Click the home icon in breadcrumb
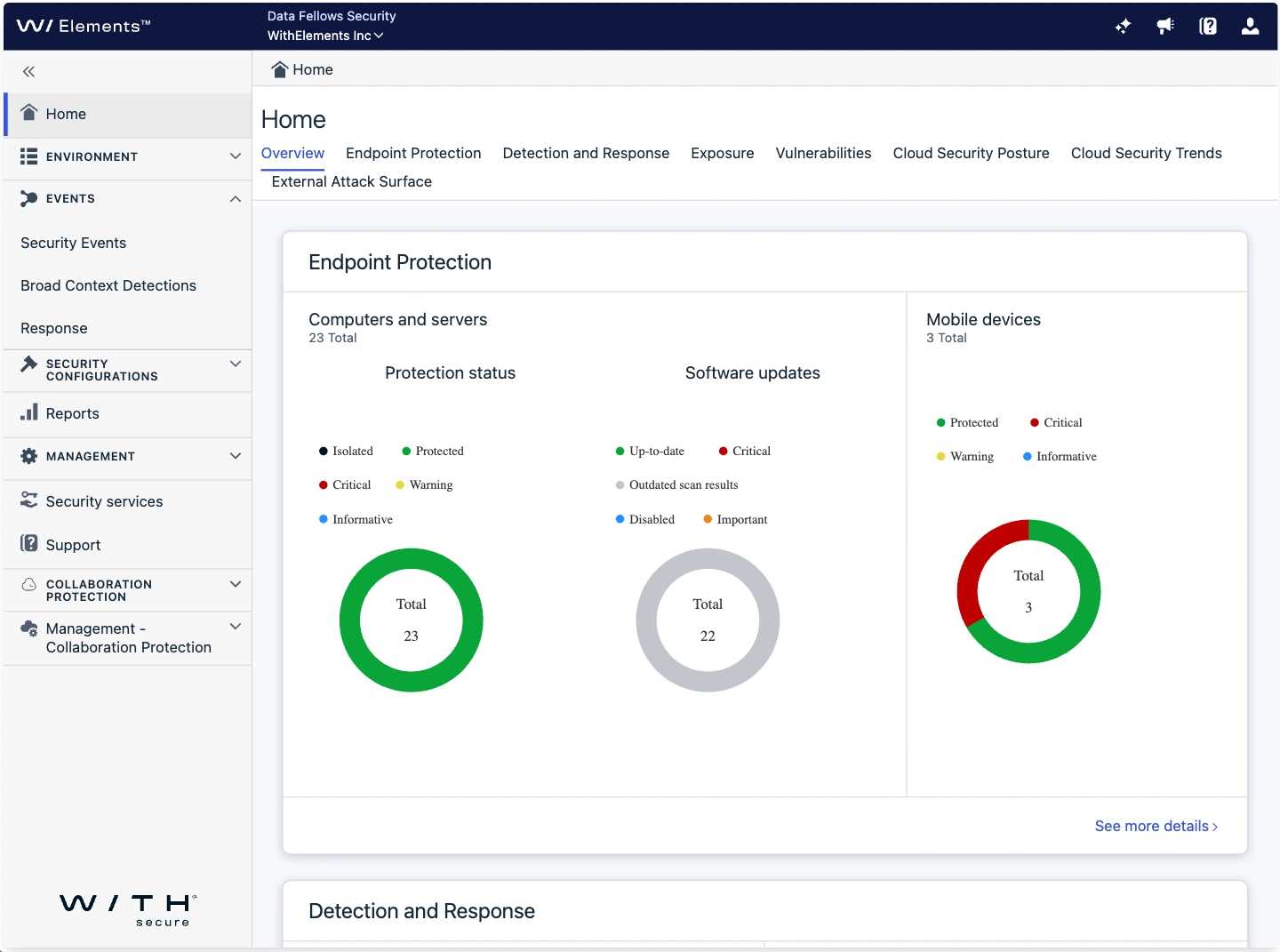This screenshot has width=1280, height=952. click(x=280, y=69)
